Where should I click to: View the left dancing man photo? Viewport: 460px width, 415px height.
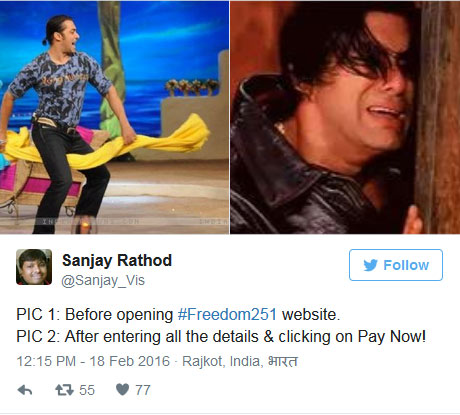[x=114, y=117]
